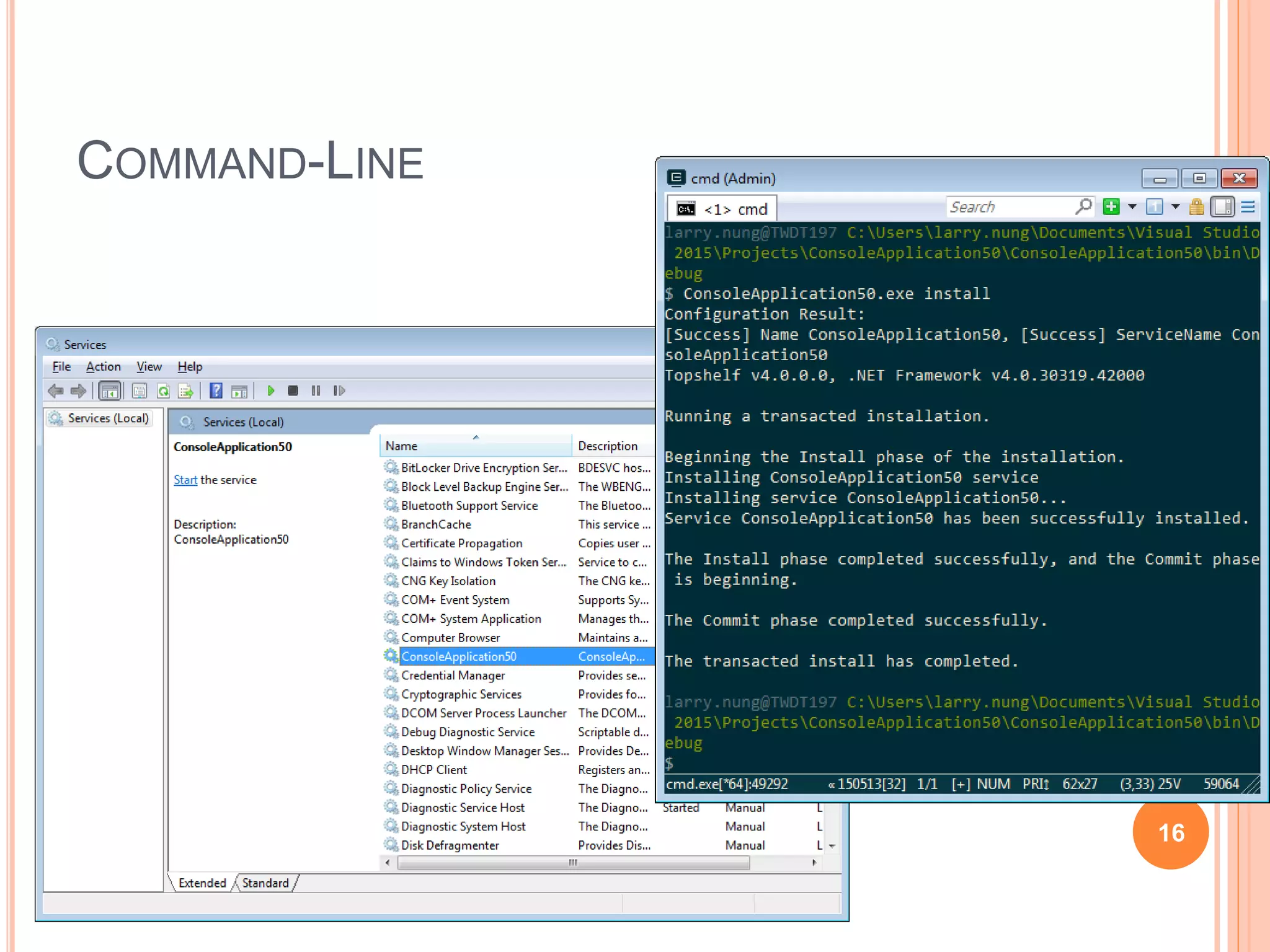Select Services (Local) tree node
The height and width of the screenshot is (952, 1270).
[99, 418]
